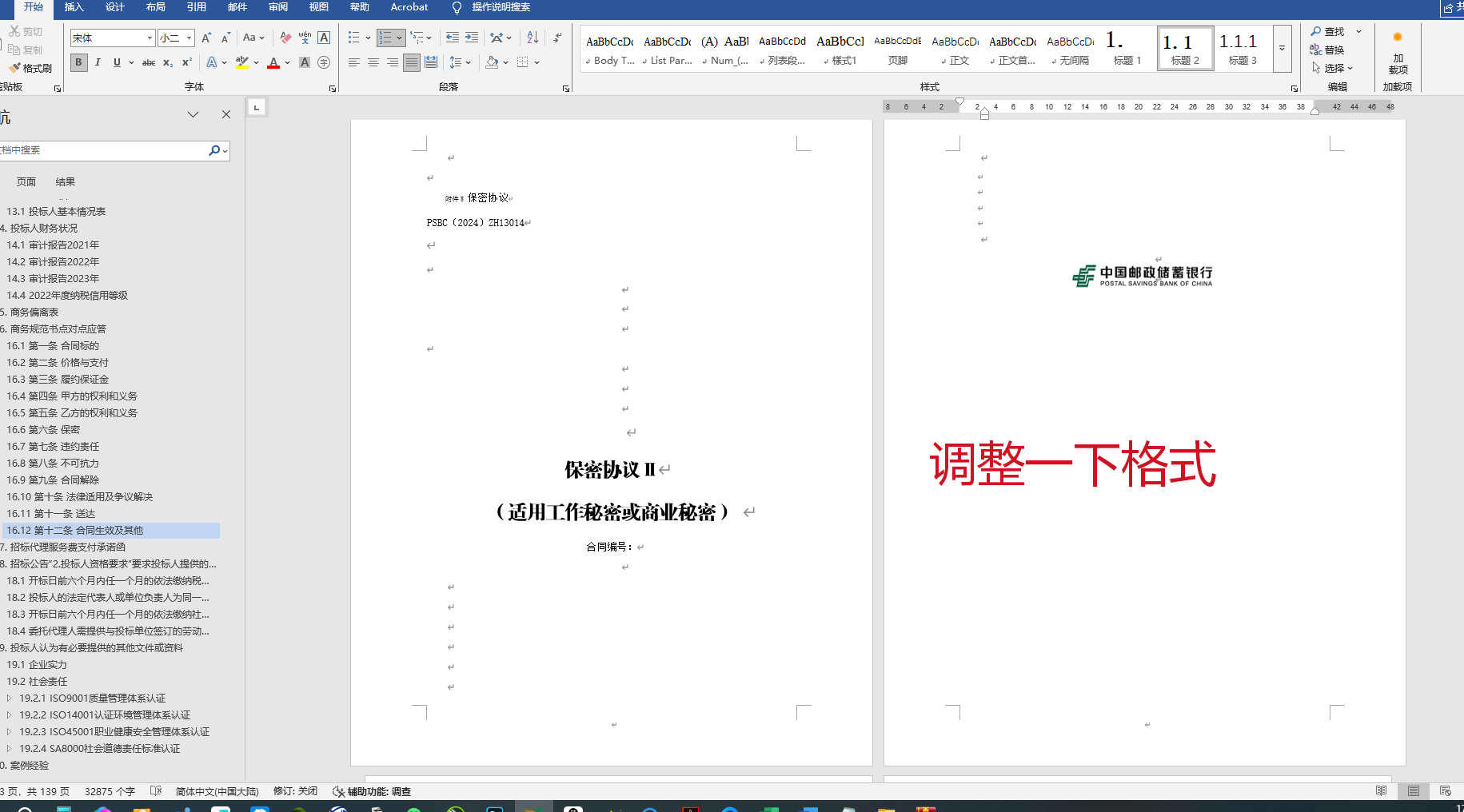1464x812 pixels.
Task: Open the References (引用) ribbon tab
Action: 196,7
